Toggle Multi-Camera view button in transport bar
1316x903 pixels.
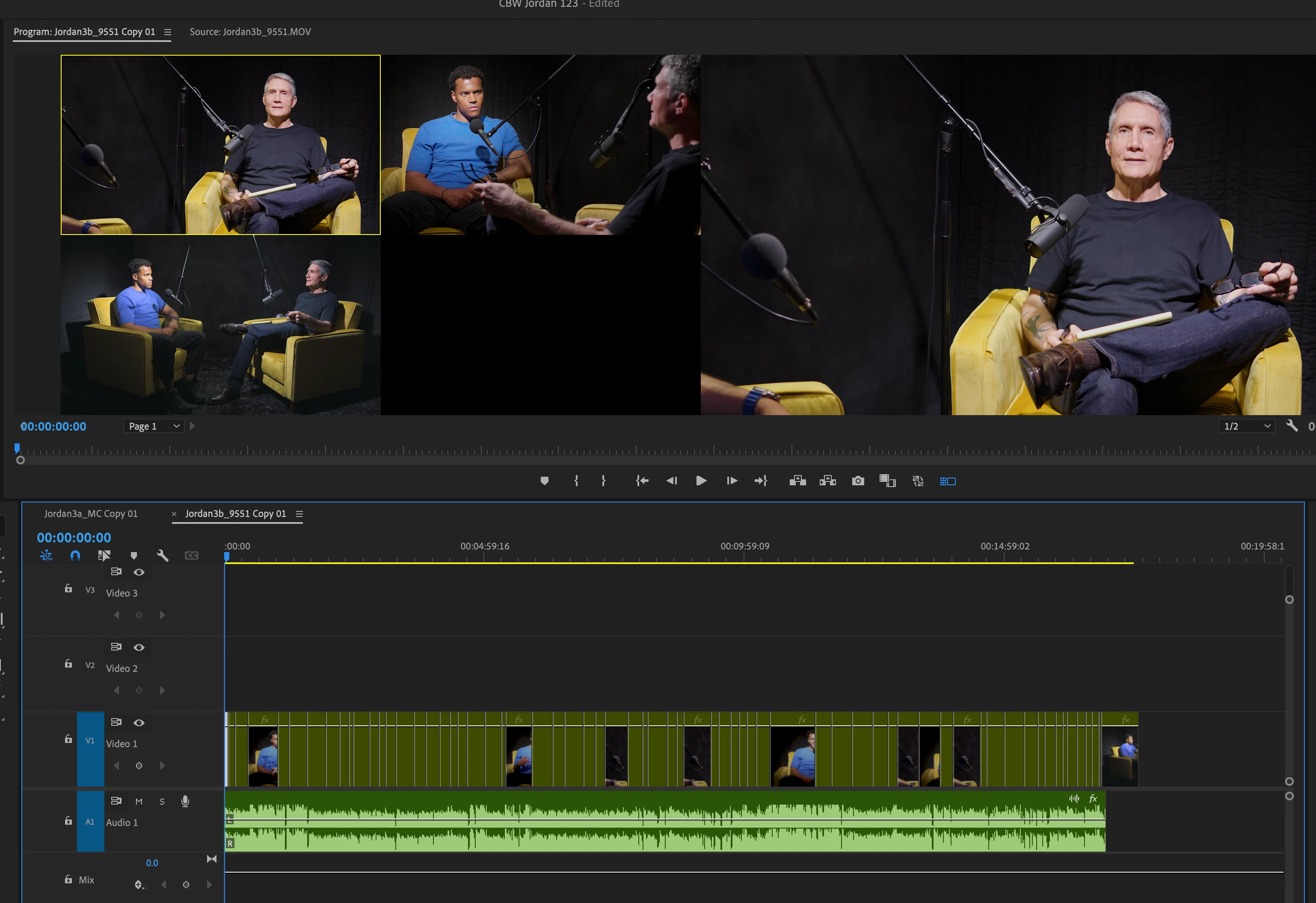click(947, 481)
